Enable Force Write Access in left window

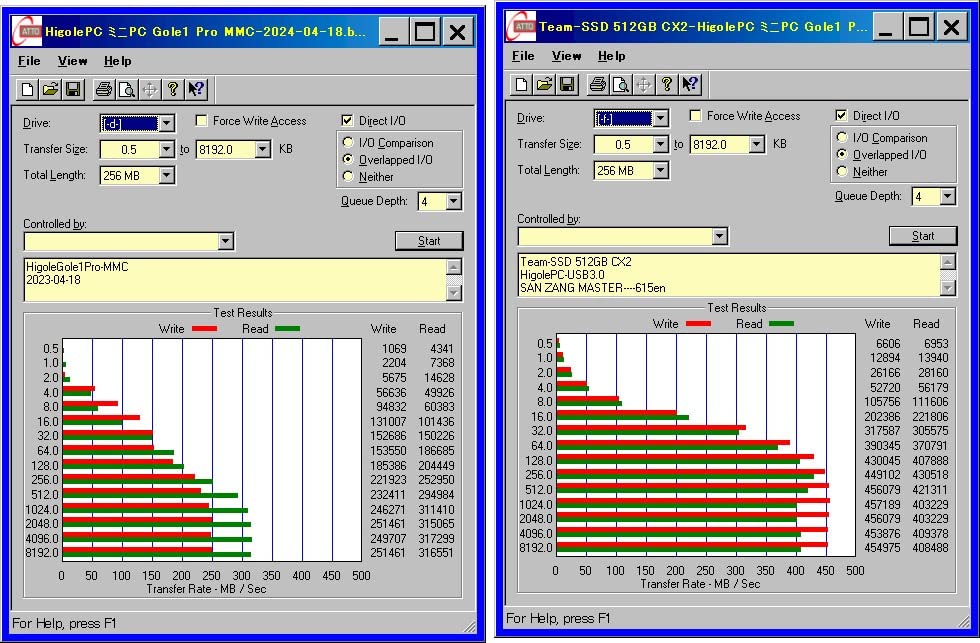[202, 121]
